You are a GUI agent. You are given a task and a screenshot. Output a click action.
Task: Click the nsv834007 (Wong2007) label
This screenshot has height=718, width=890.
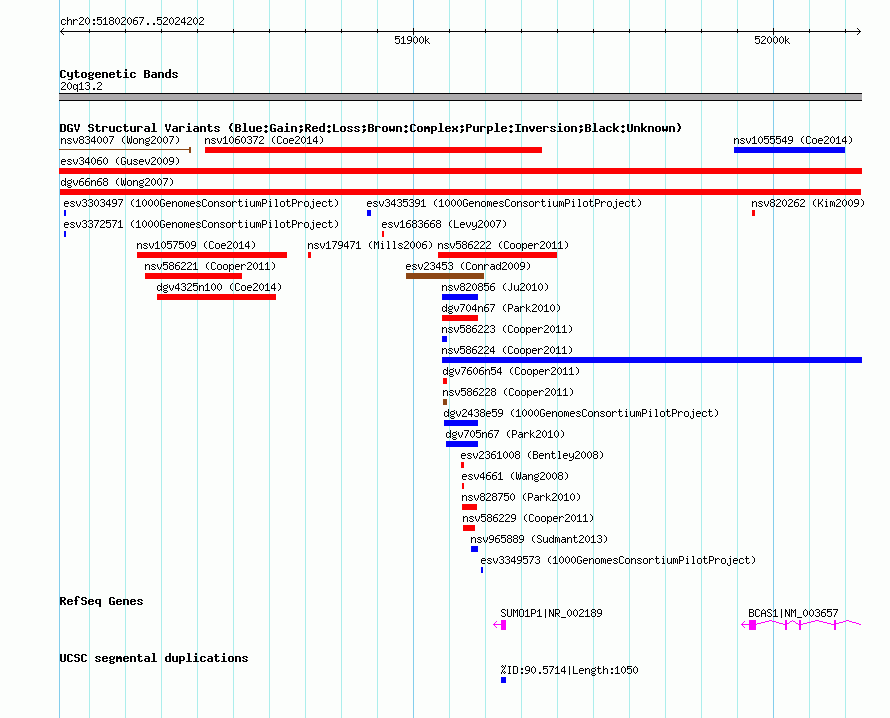point(120,140)
